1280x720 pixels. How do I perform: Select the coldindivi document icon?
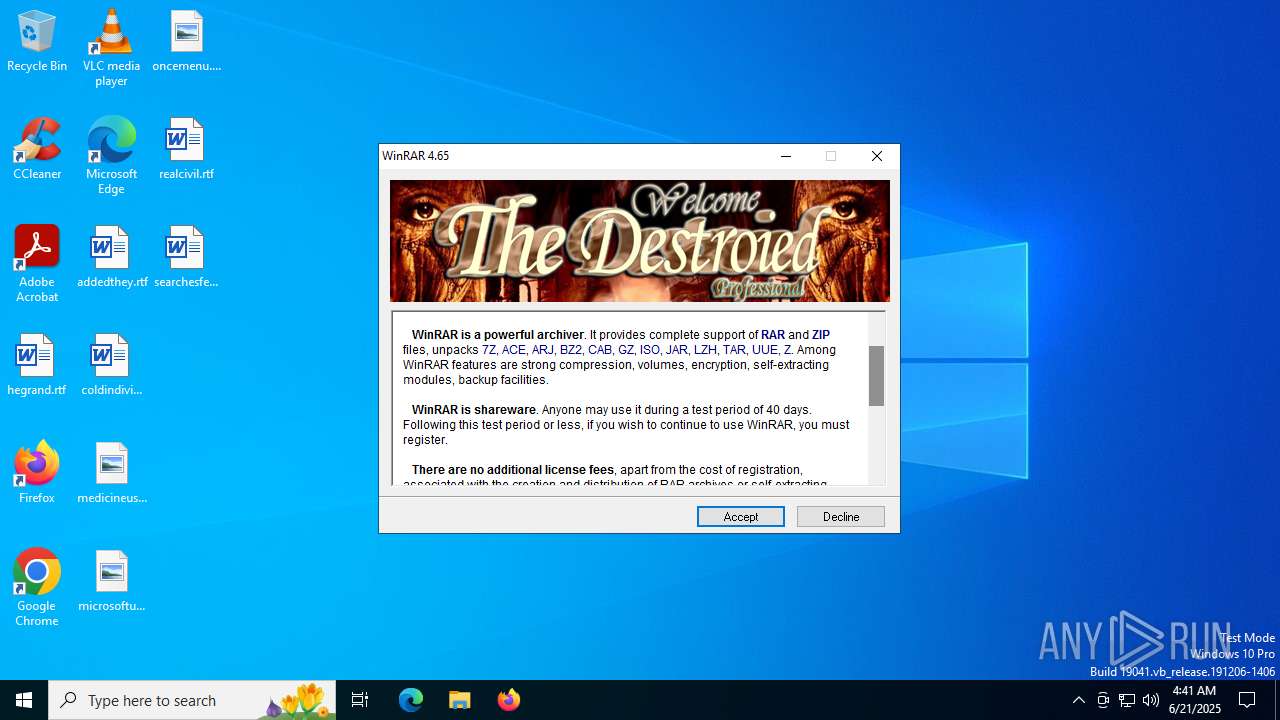pos(111,365)
